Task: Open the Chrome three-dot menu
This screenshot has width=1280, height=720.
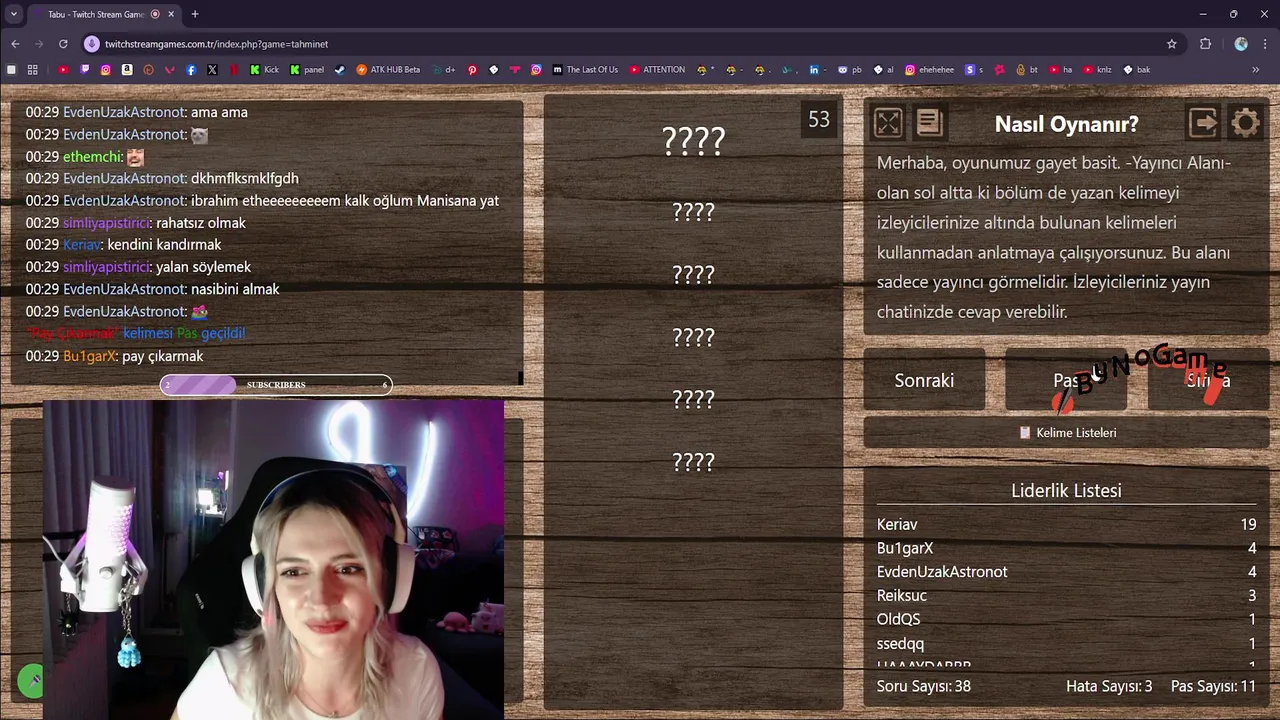Action: 1266,44
